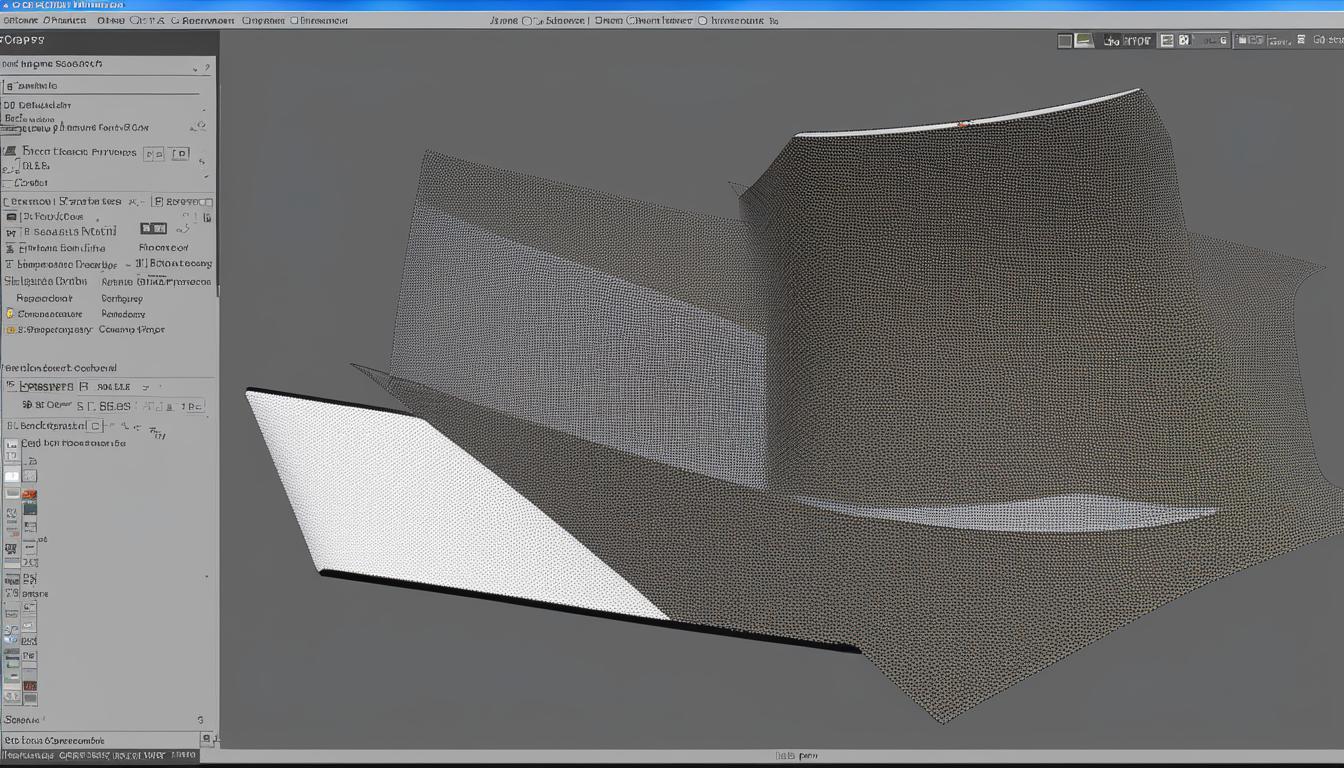The image size is (1344, 768).
Task: Click the red highlighted icon in the left icon column
Action: click(28, 494)
